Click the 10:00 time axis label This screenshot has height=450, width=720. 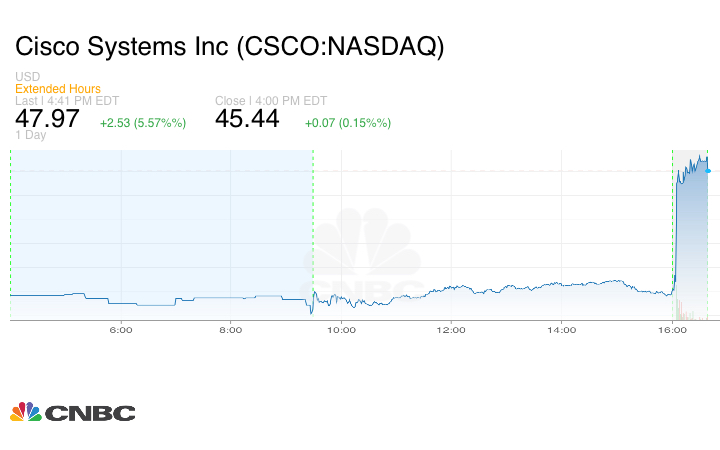point(342,330)
